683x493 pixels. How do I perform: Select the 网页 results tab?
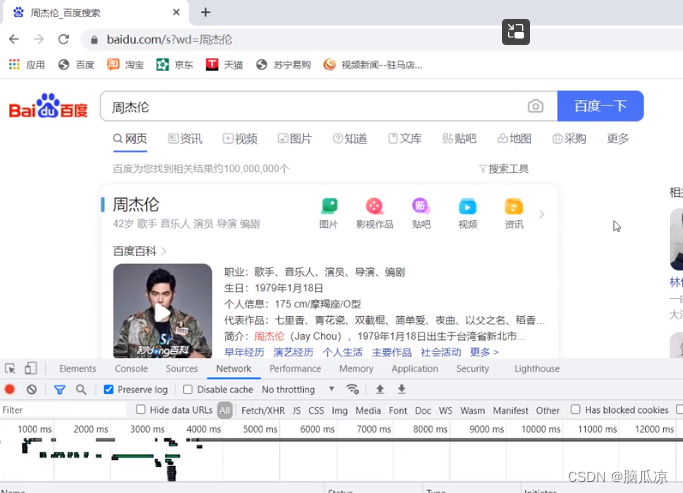[130, 139]
